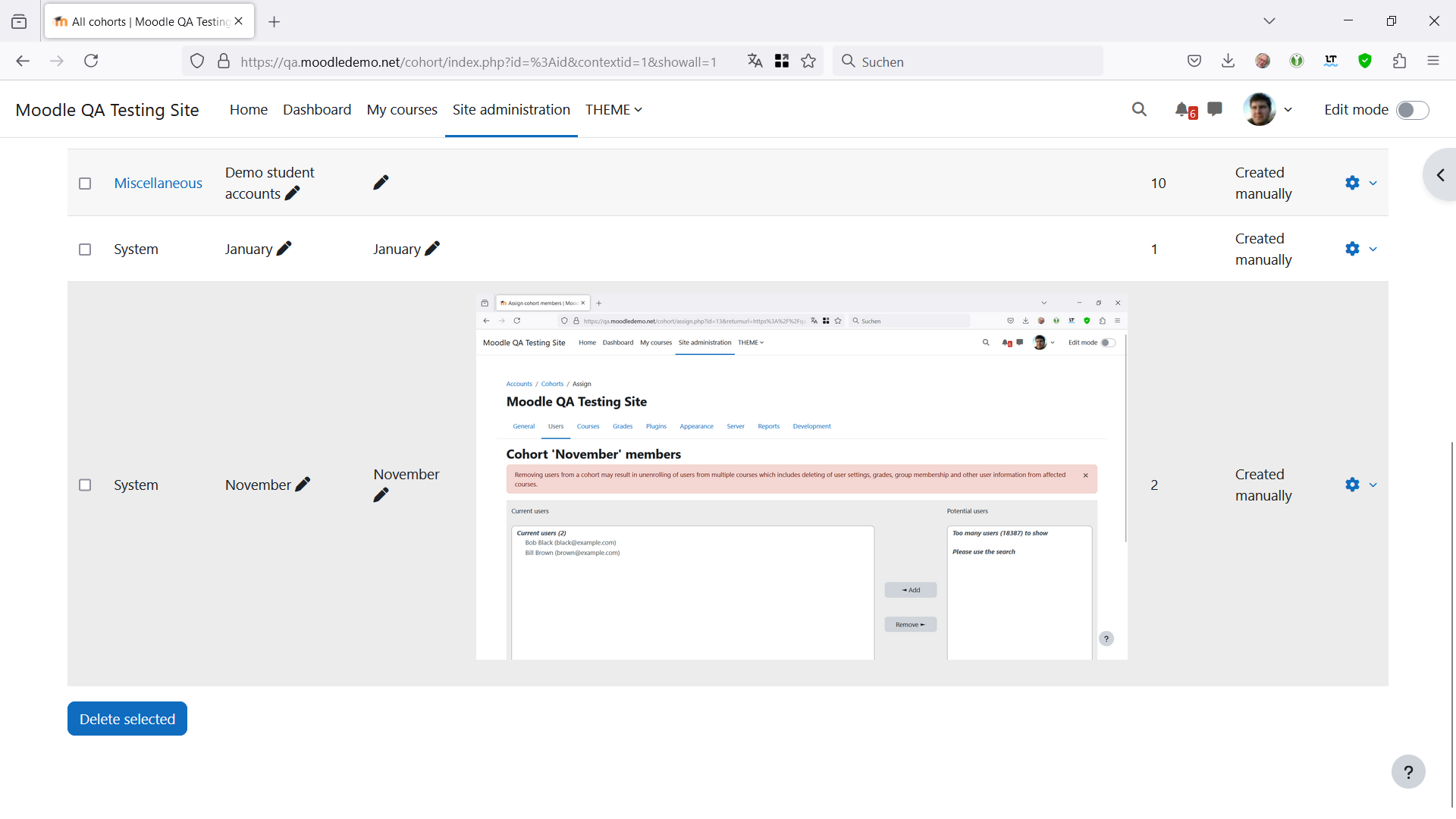
Task: Open Site administration tab
Action: point(511,110)
